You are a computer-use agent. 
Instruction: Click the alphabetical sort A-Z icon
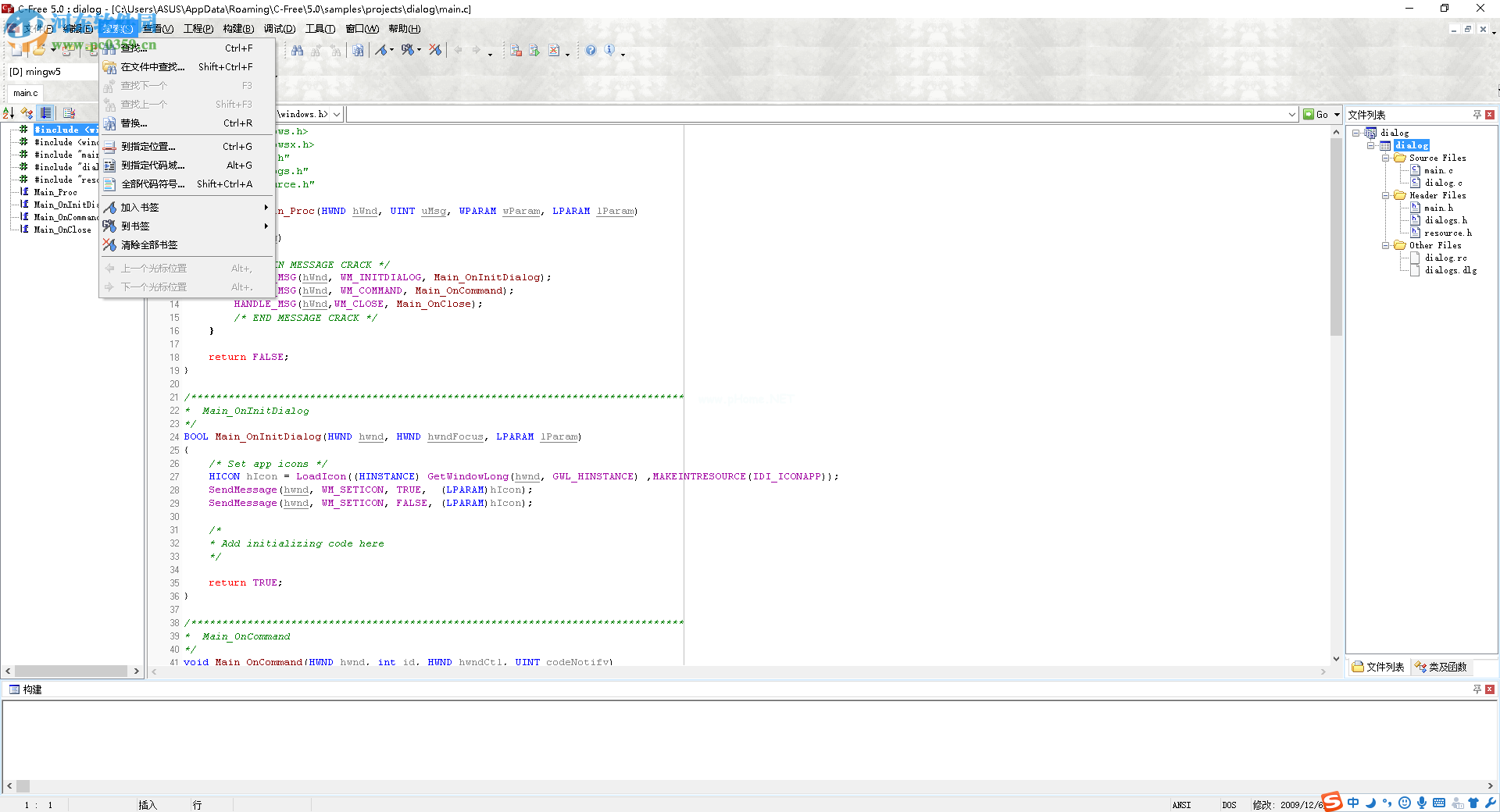click(9, 113)
